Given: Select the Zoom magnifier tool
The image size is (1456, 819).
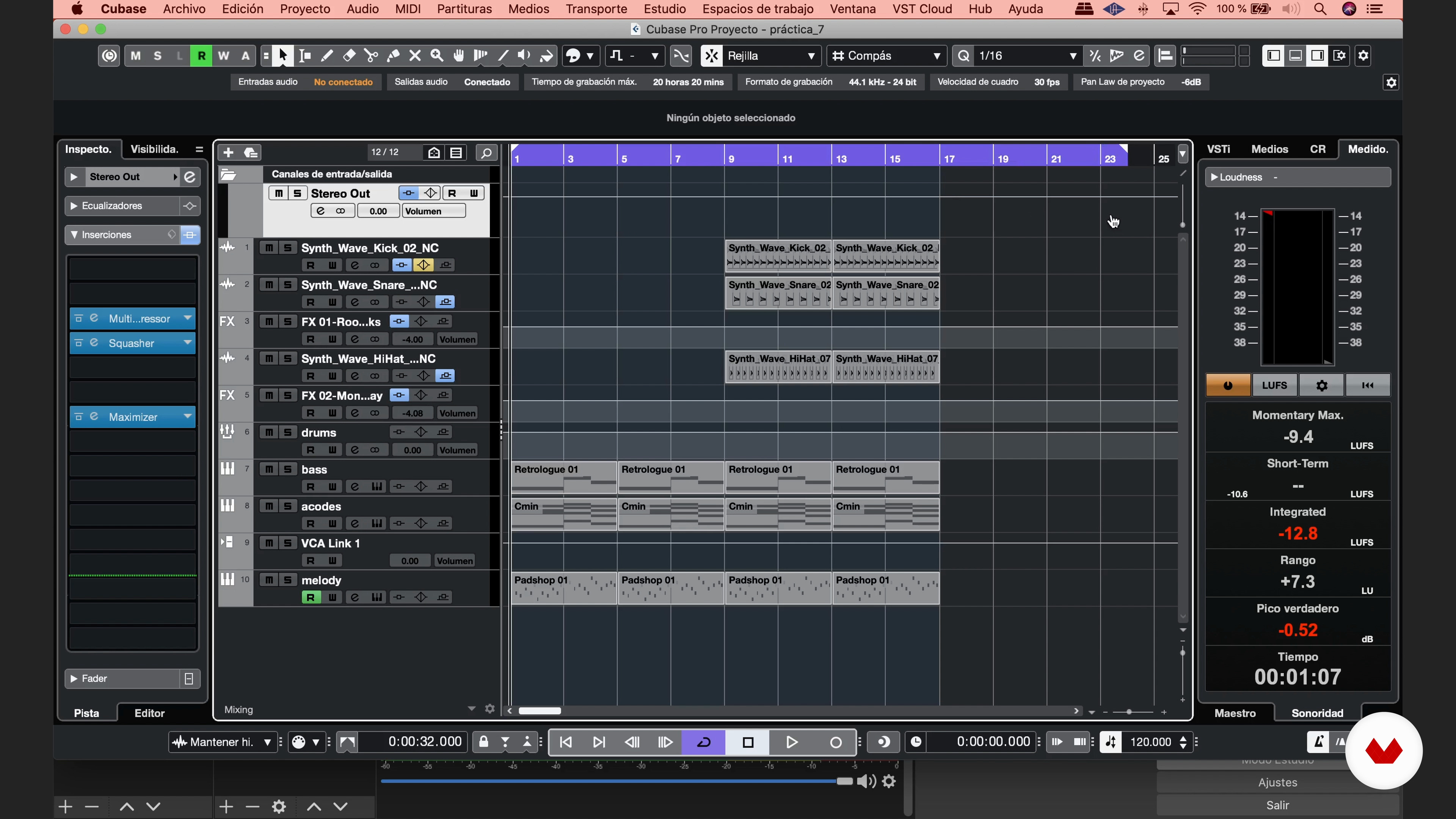Looking at the screenshot, I should pyautogui.click(x=437, y=55).
